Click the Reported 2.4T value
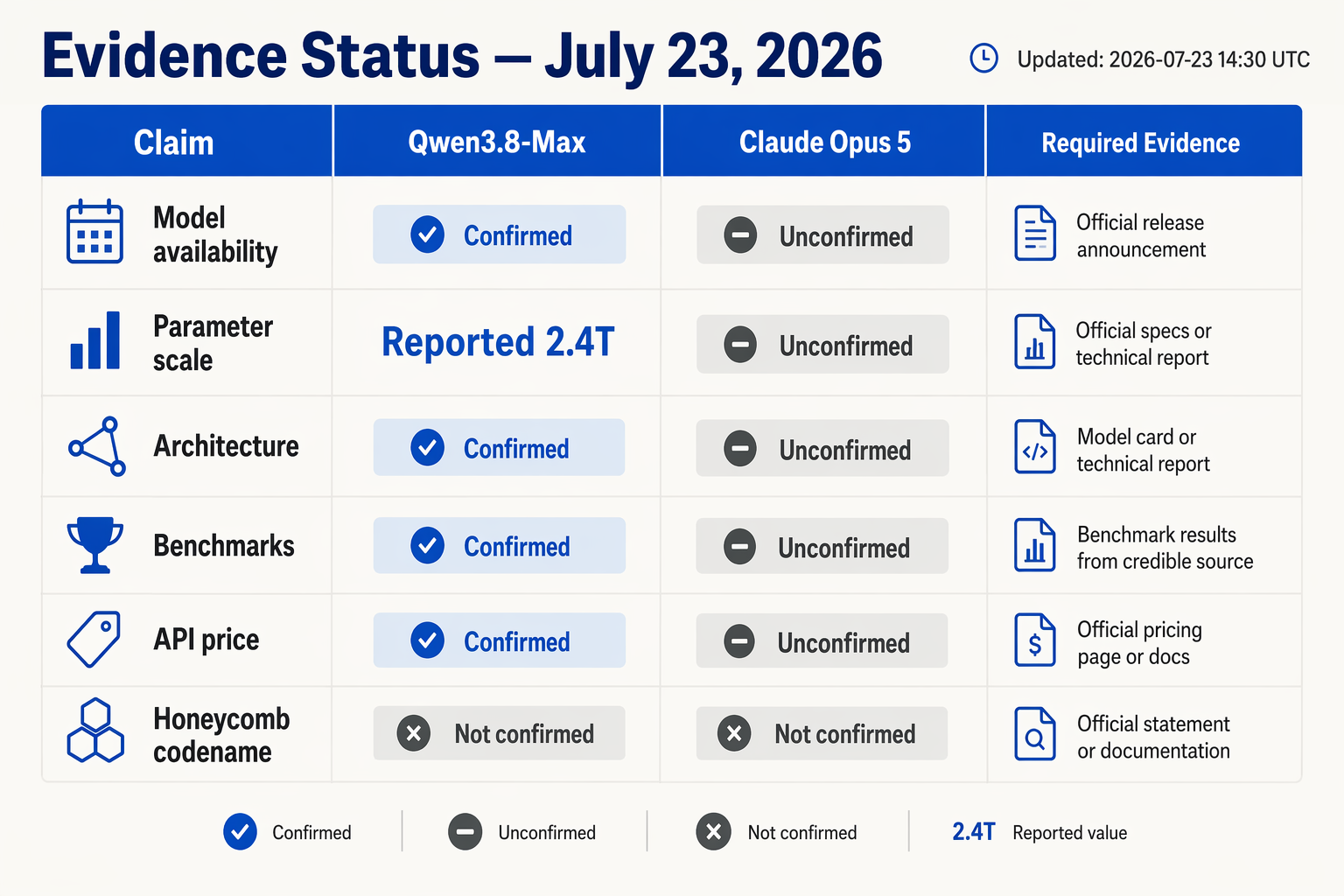1344x896 pixels. [x=498, y=342]
